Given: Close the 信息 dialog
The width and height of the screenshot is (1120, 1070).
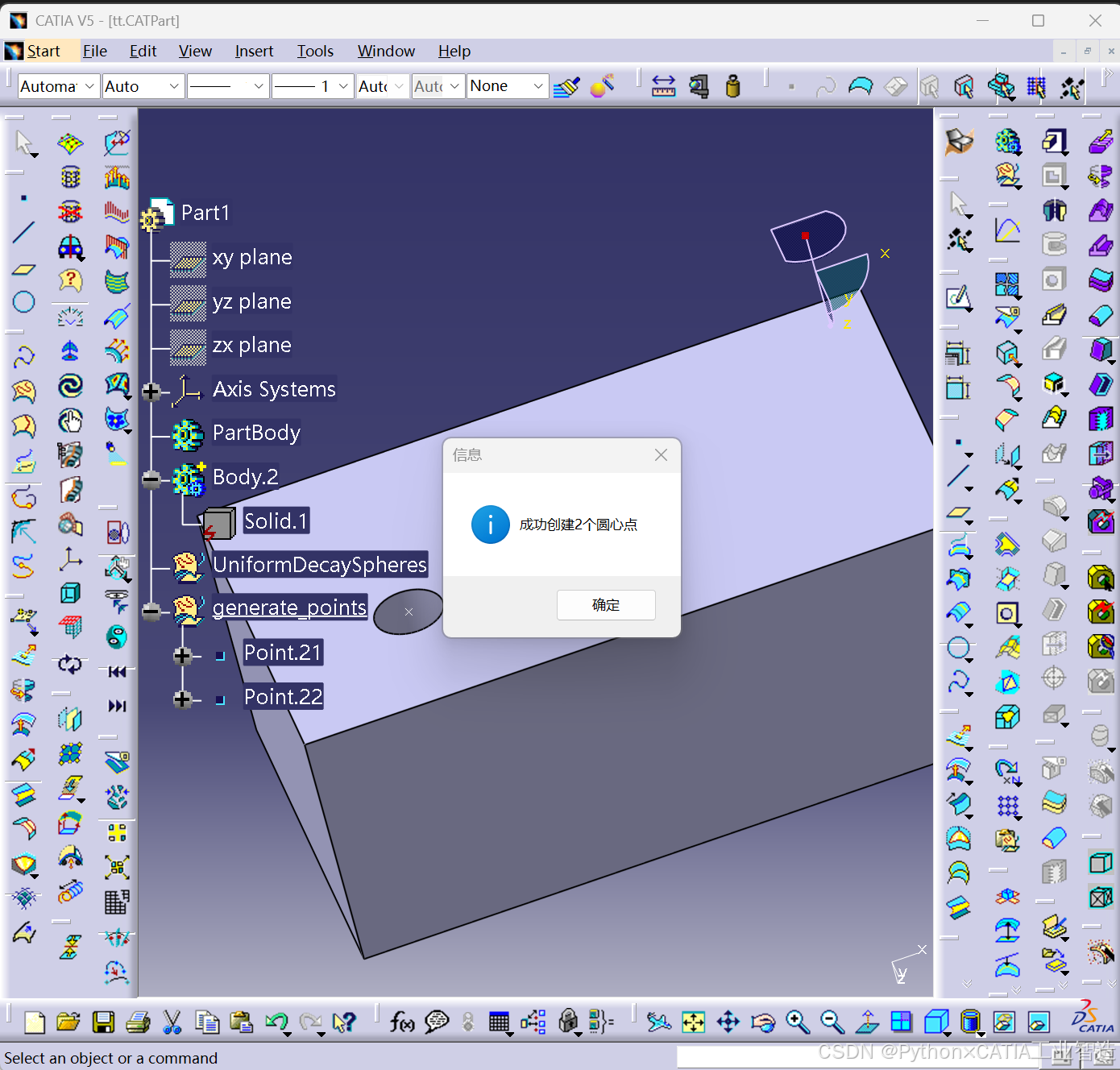Looking at the screenshot, I should click(661, 455).
